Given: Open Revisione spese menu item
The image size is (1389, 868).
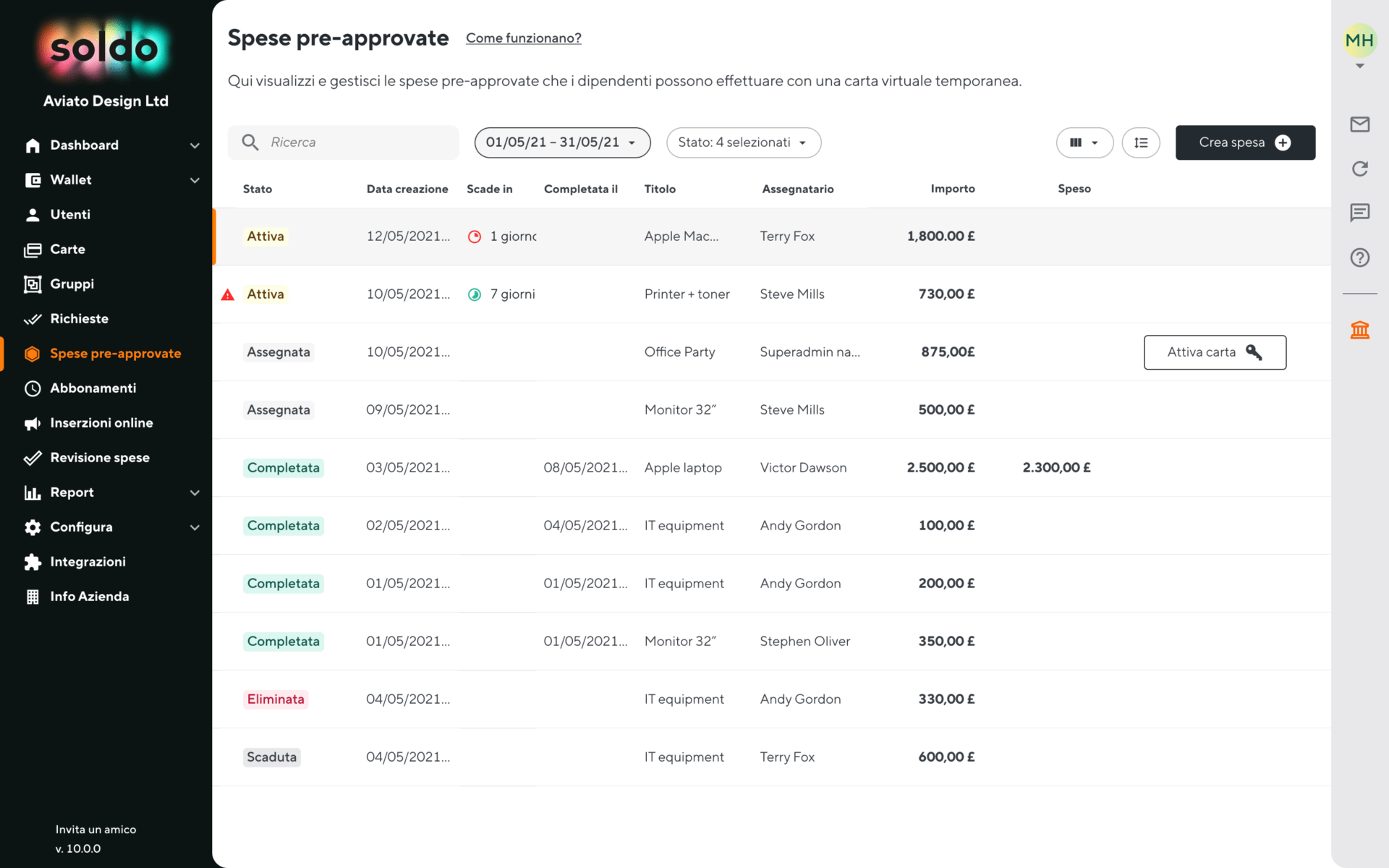Looking at the screenshot, I should (x=100, y=458).
